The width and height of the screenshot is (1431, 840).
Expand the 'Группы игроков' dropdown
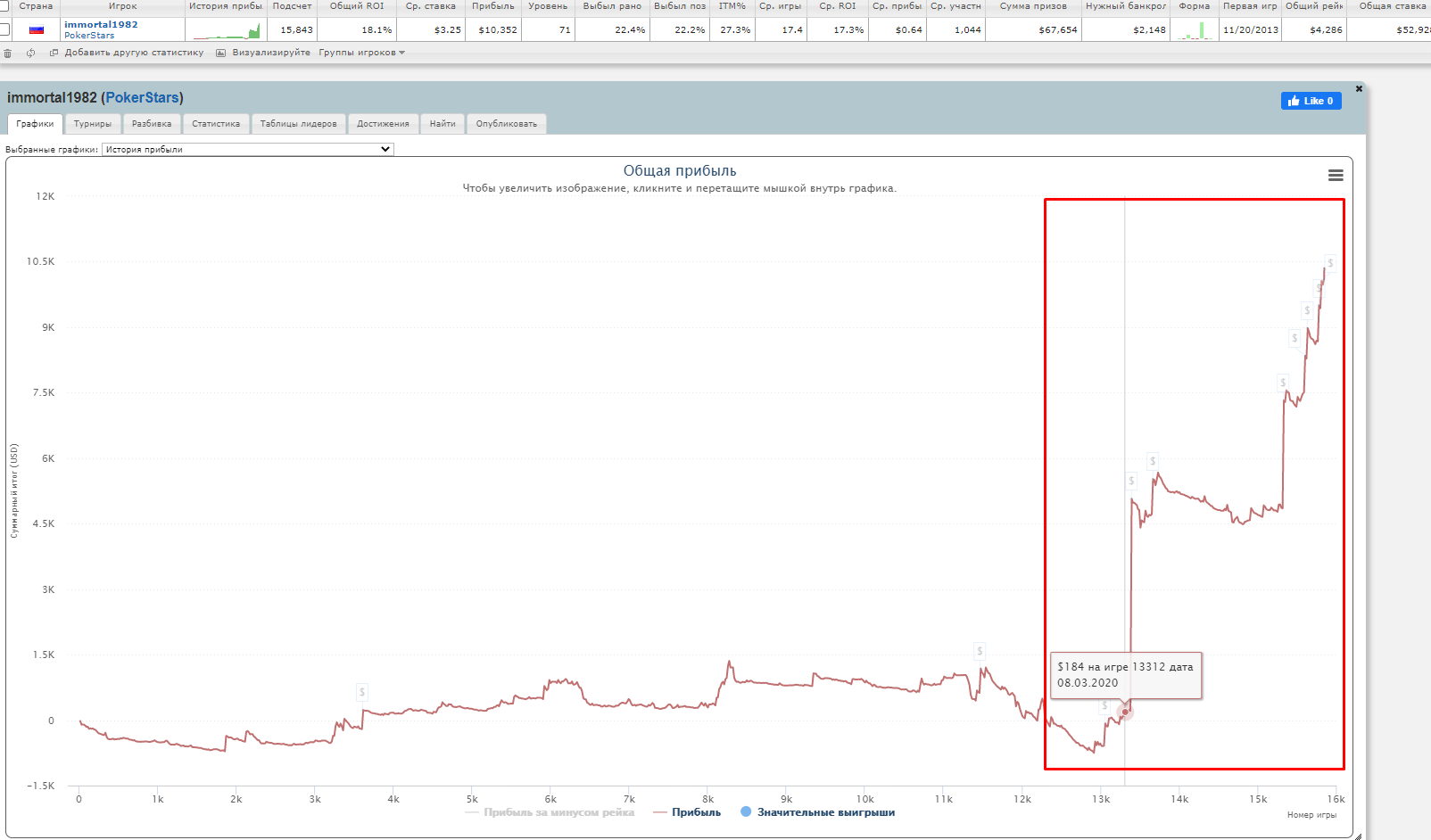tap(361, 54)
